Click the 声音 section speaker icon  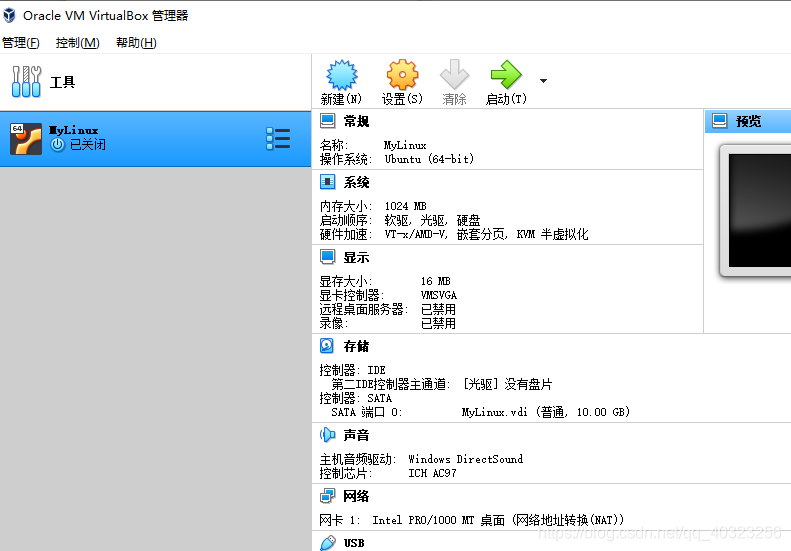click(x=327, y=434)
